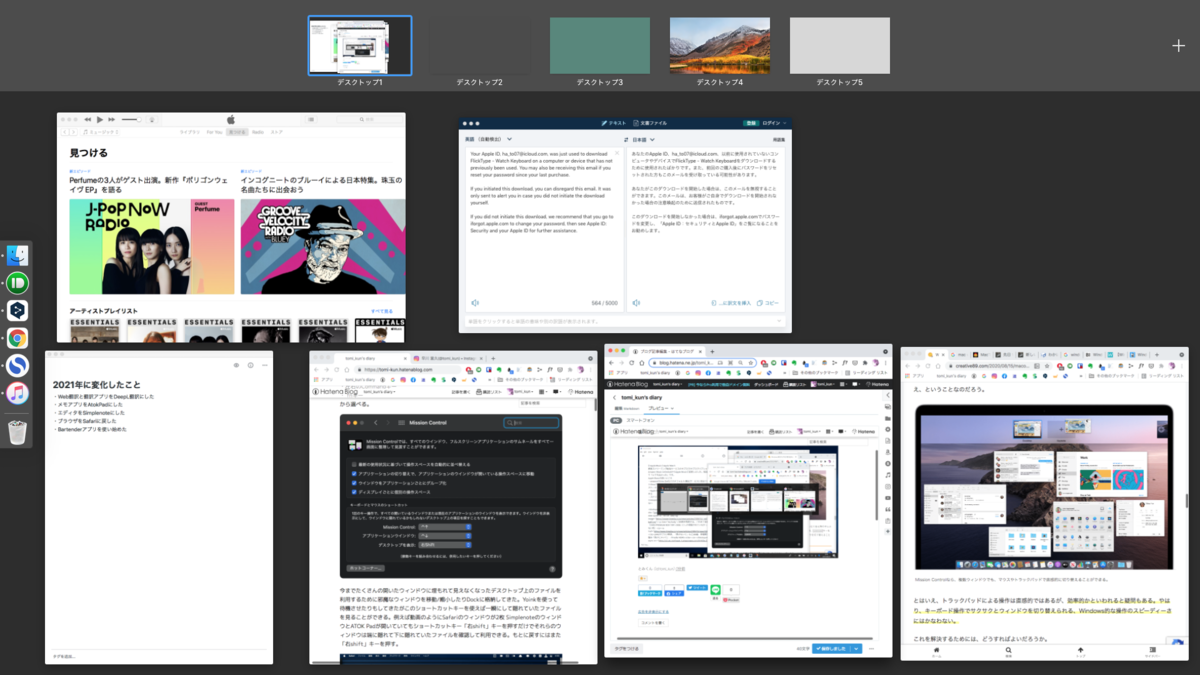Viewport: 1200px width, 675px height.
Task: Switch to the Radio tab in Music
Action: coord(258,132)
